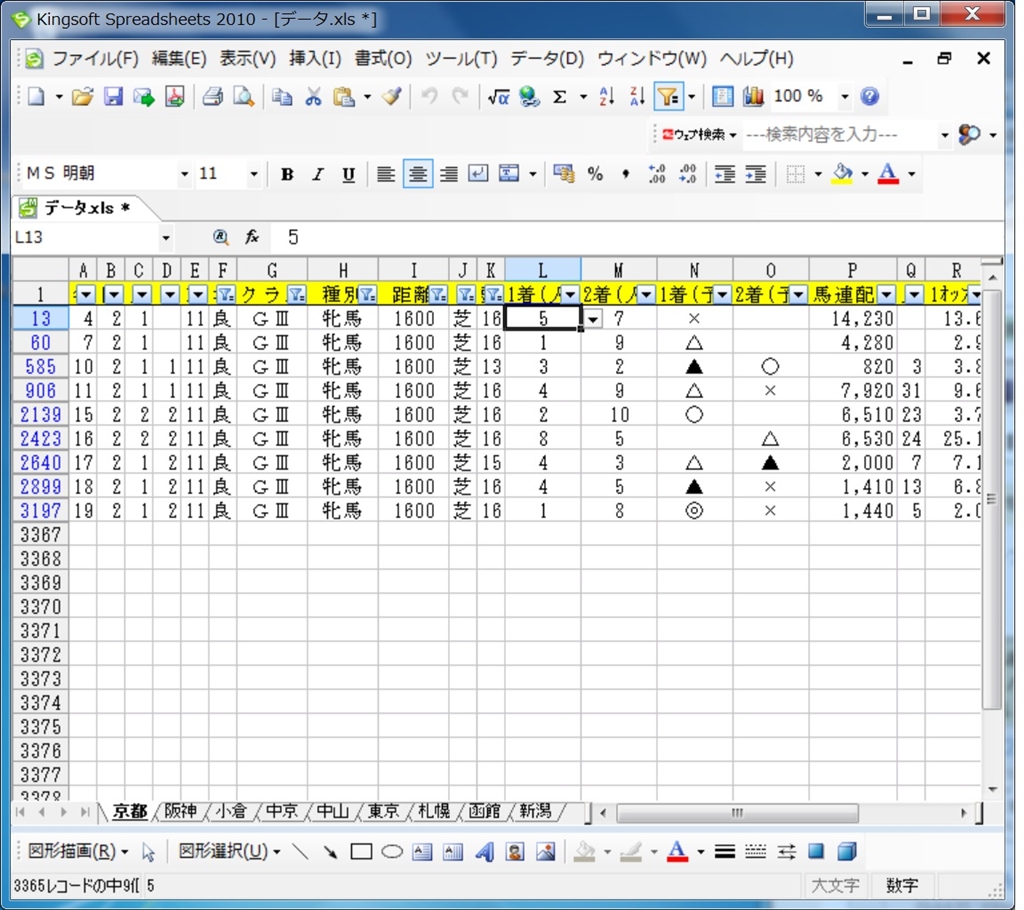This screenshot has height=910, width=1024.
Task: Toggle Bold formatting
Action: tap(287, 175)
